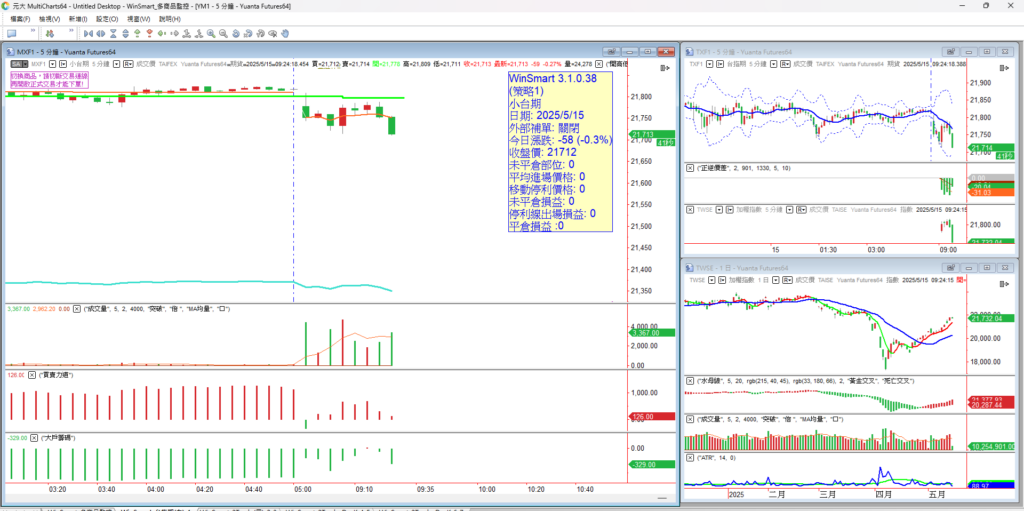This screenshot has height=511, width=1024.
Task: Click the green up-arrow toolbar icon
Action: [137, 33]
